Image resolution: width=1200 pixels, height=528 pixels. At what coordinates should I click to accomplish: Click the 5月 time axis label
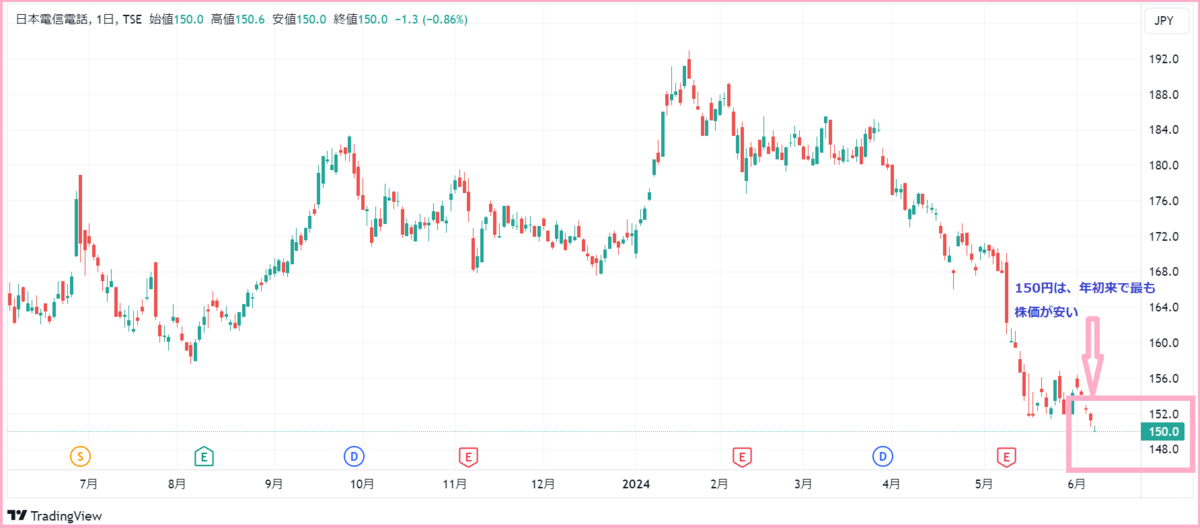coord(984,485)
